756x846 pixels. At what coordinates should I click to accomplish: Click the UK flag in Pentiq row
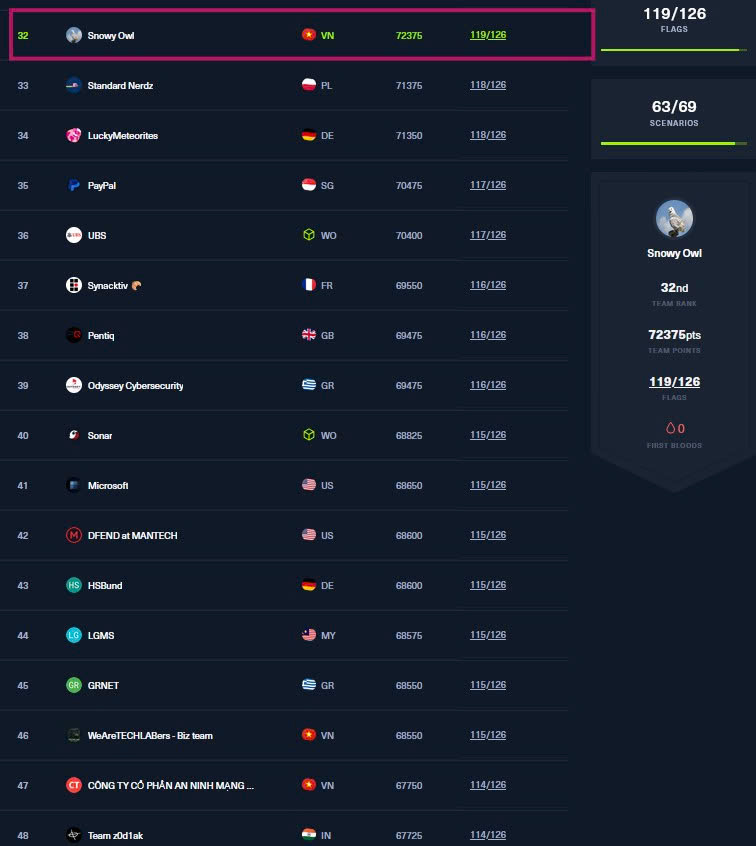coord(309,335)
